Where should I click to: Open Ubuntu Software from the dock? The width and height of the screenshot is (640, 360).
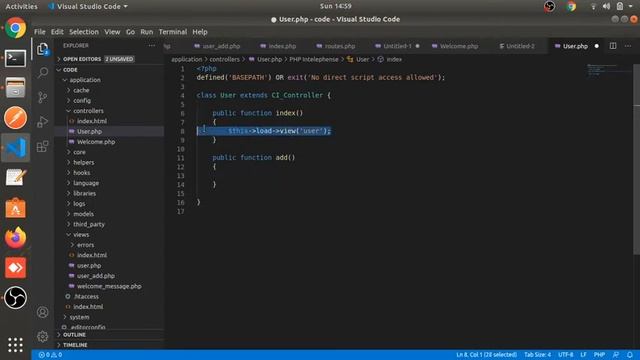pyautogui.click(x=16, y=208)
